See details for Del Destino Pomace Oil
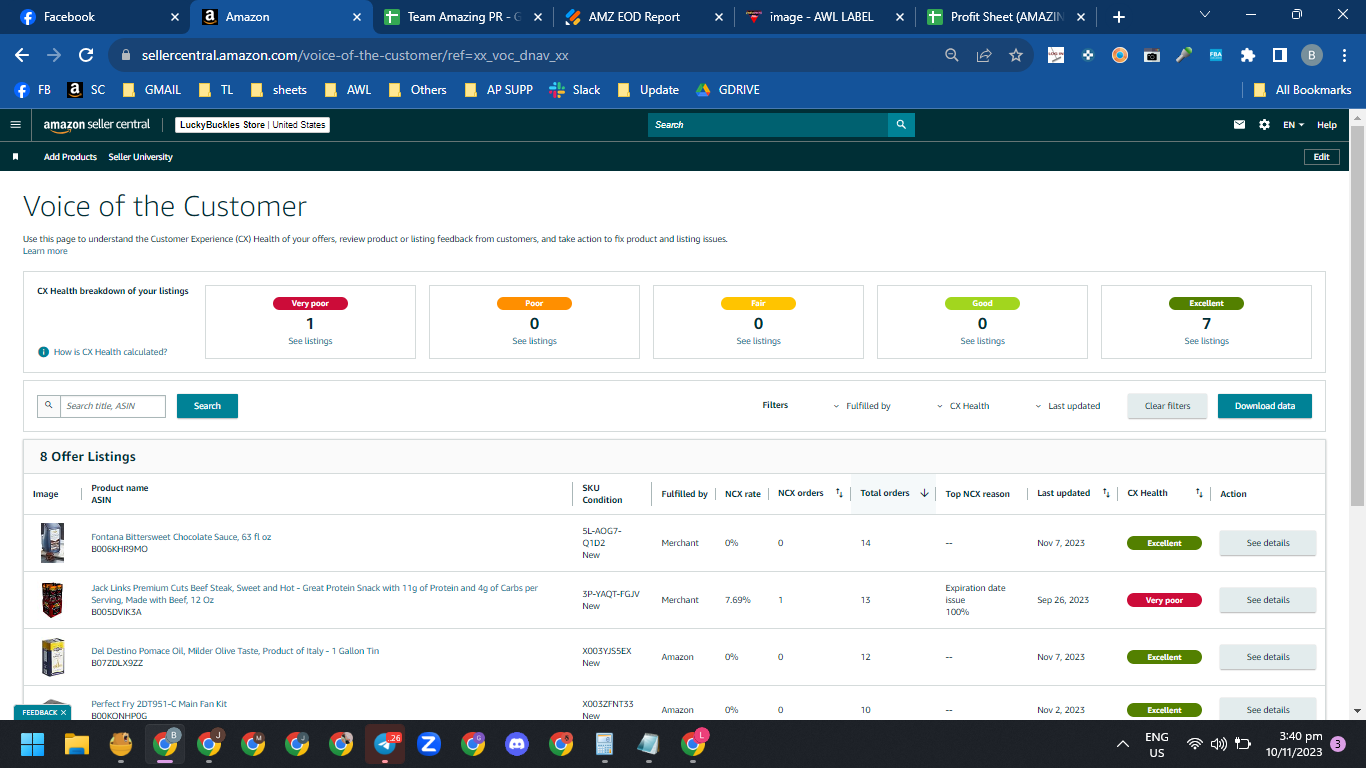Viewport: 1366px width, 768px height. click(x=1267, y=657)
